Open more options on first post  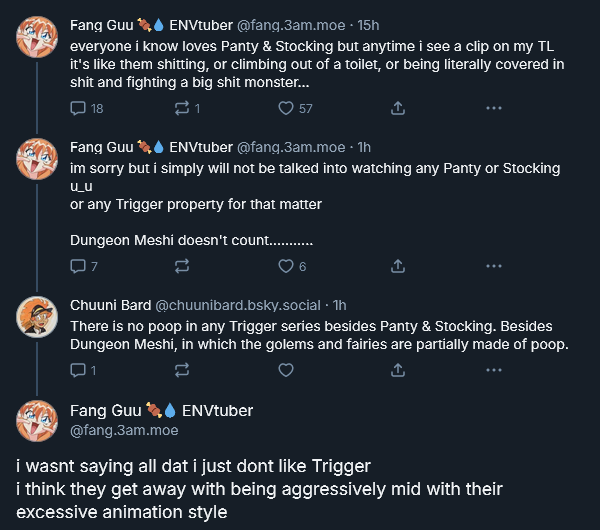click(x=493, y=108)
